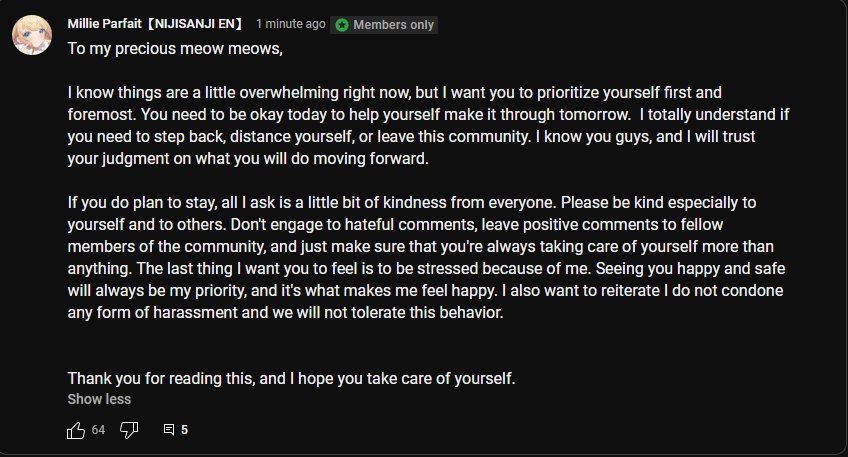Open Millie Parfait [NIJISANJI EN] channel name

[155, 24]
